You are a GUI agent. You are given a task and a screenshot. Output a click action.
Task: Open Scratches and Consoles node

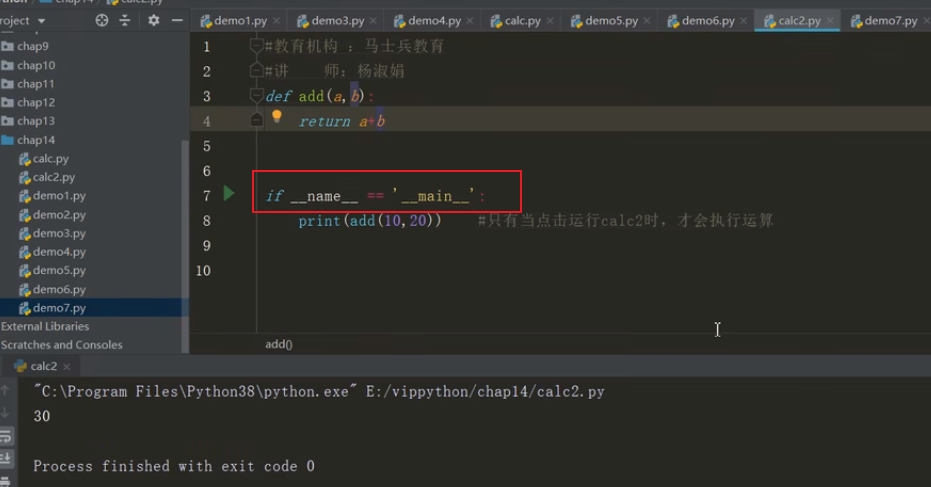click(x=62, y=344)
